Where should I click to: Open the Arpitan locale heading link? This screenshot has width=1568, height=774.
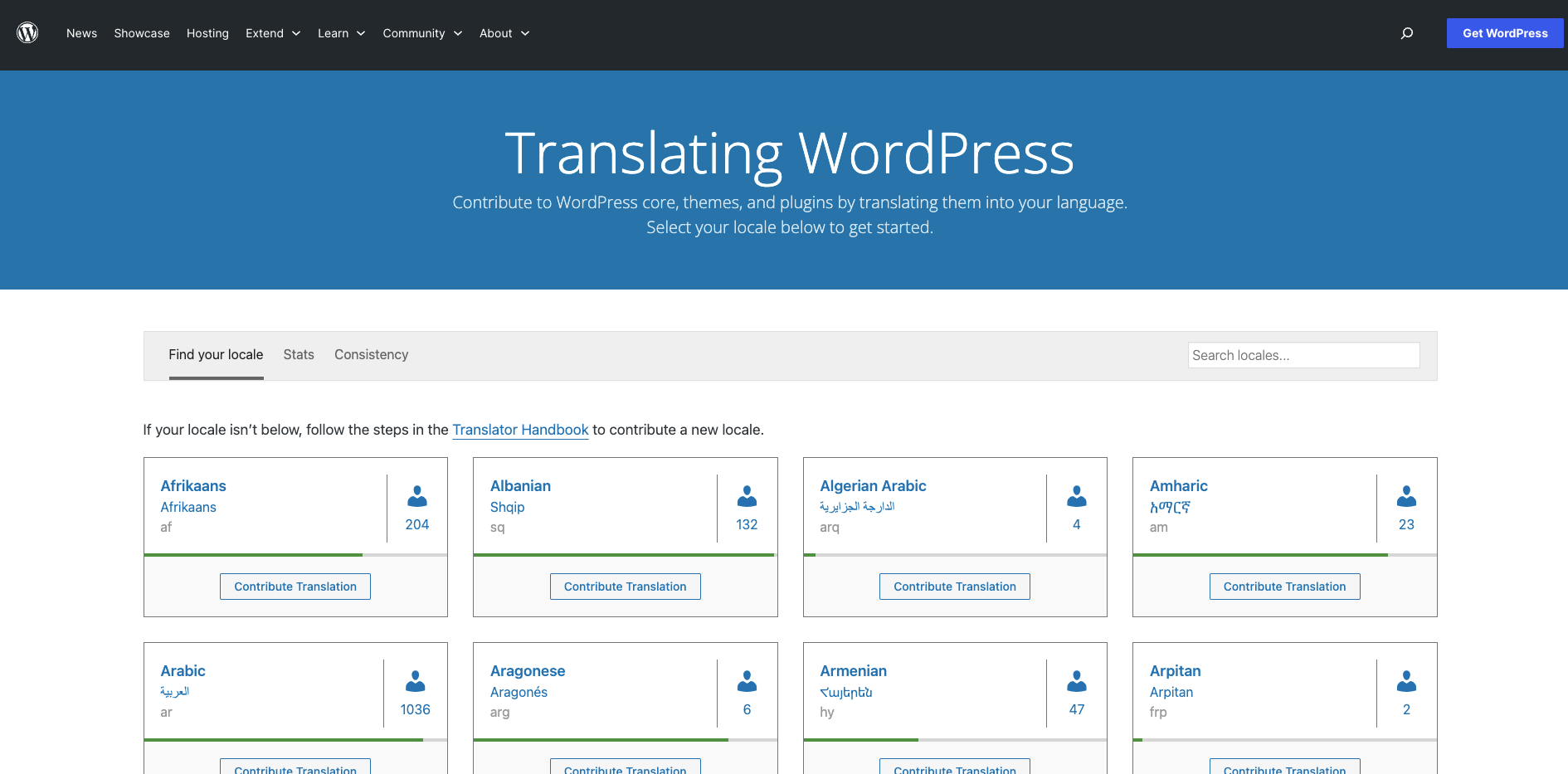pos(1175,671)
